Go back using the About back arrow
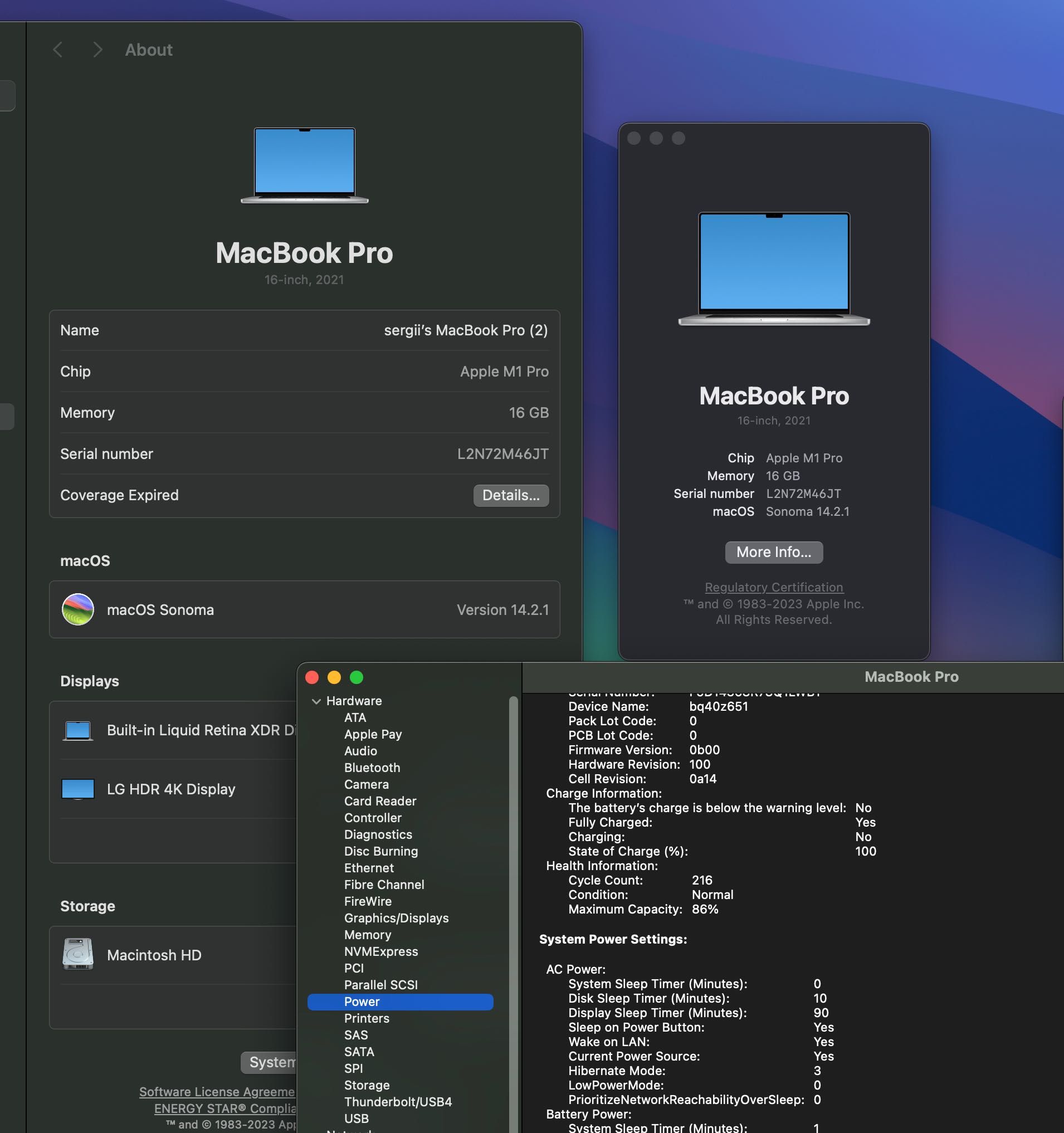 pos(57,50)
